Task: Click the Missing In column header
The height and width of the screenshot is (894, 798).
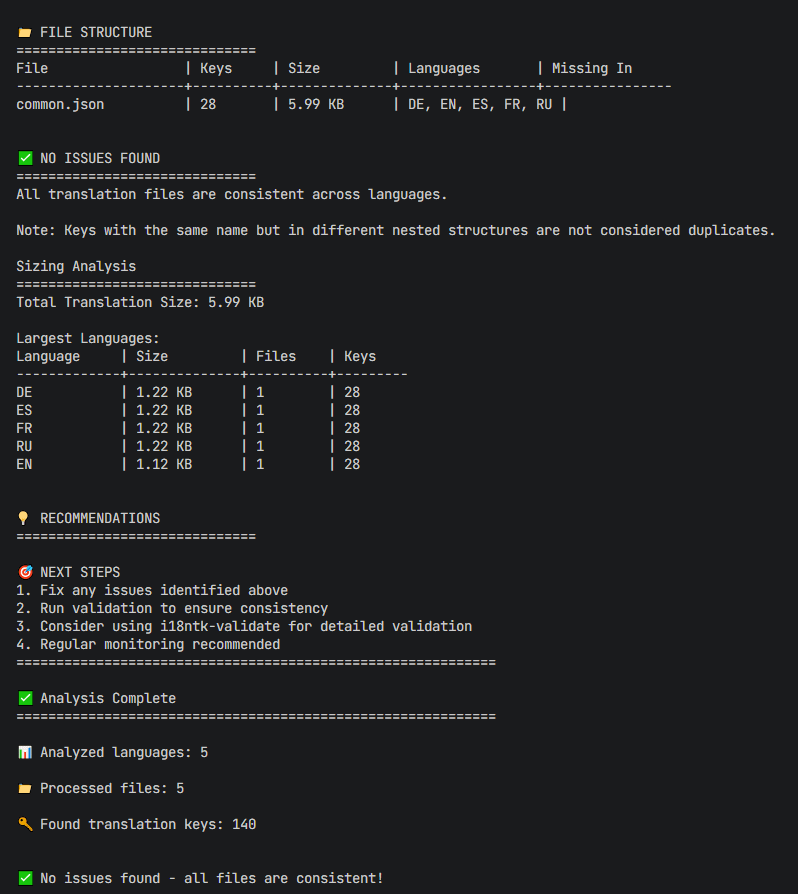Action: click(x=592, y=68)
